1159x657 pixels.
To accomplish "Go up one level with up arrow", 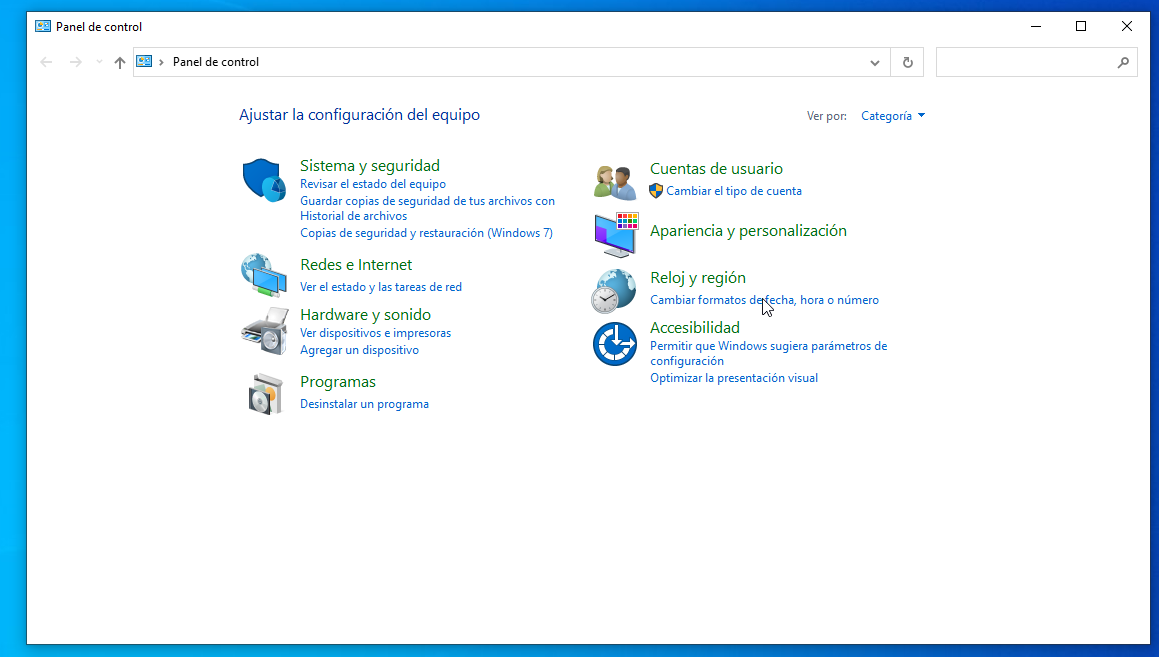I will point(120,63).
